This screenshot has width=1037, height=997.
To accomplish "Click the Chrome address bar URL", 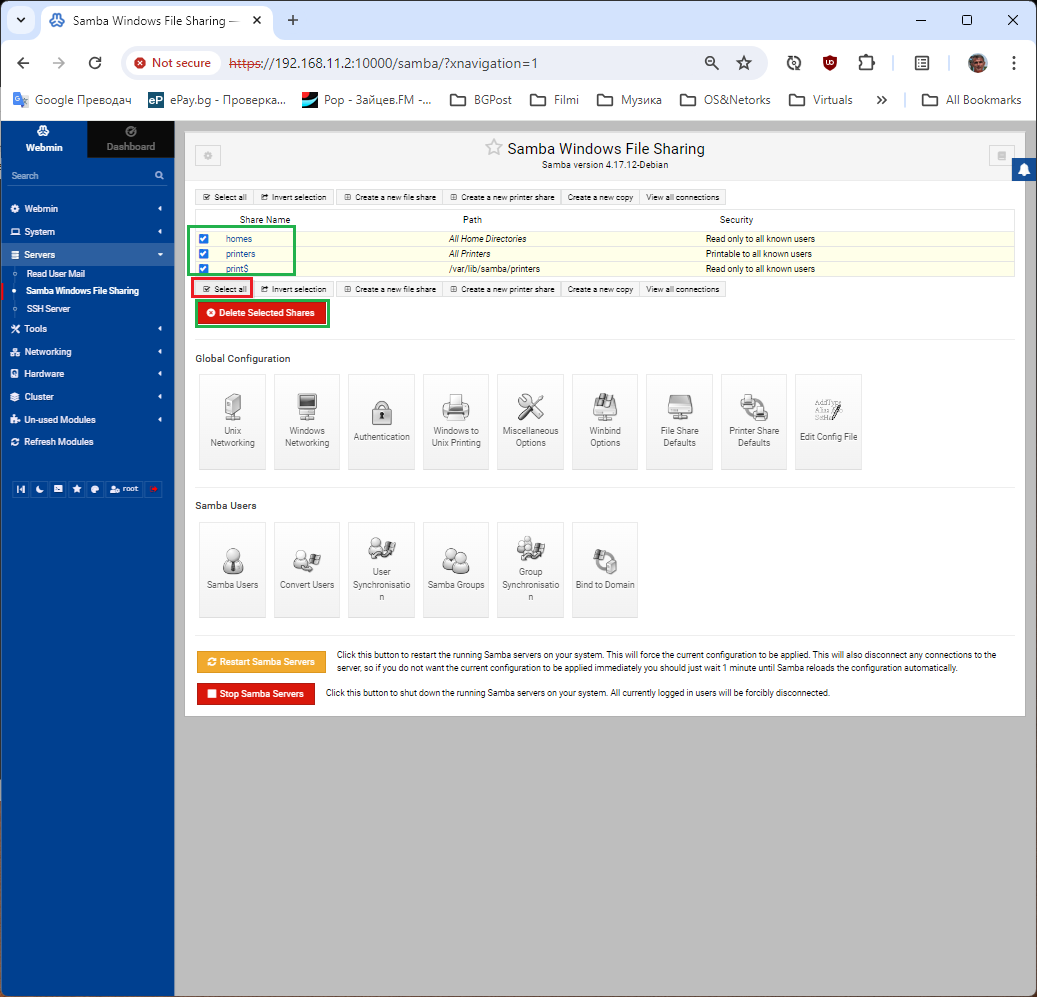I will point(383,63).
